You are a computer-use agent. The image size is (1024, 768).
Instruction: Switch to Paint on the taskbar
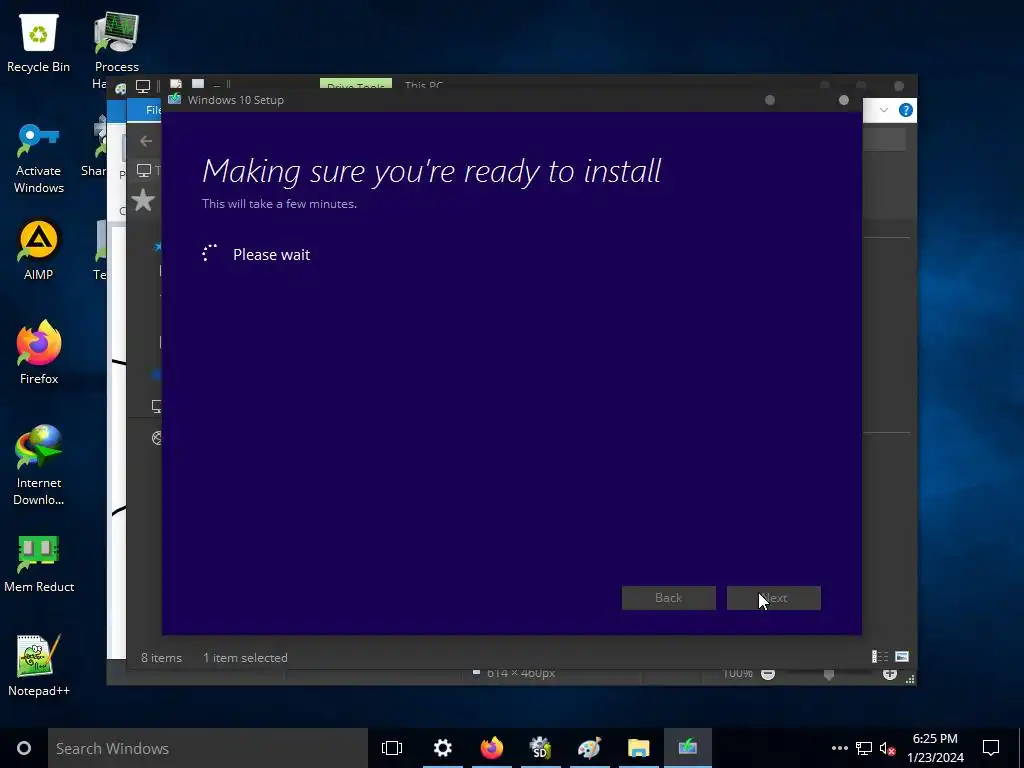tap(590, 748)
